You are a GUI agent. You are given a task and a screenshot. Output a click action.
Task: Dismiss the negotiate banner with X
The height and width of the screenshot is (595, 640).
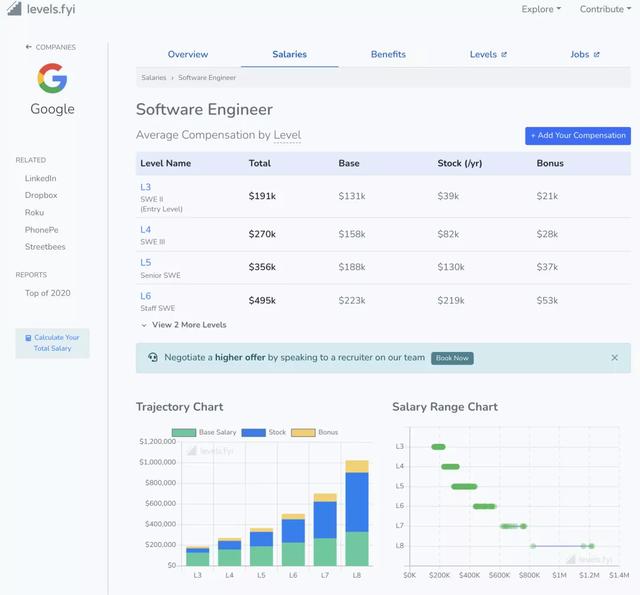click(x=614, y=357)
